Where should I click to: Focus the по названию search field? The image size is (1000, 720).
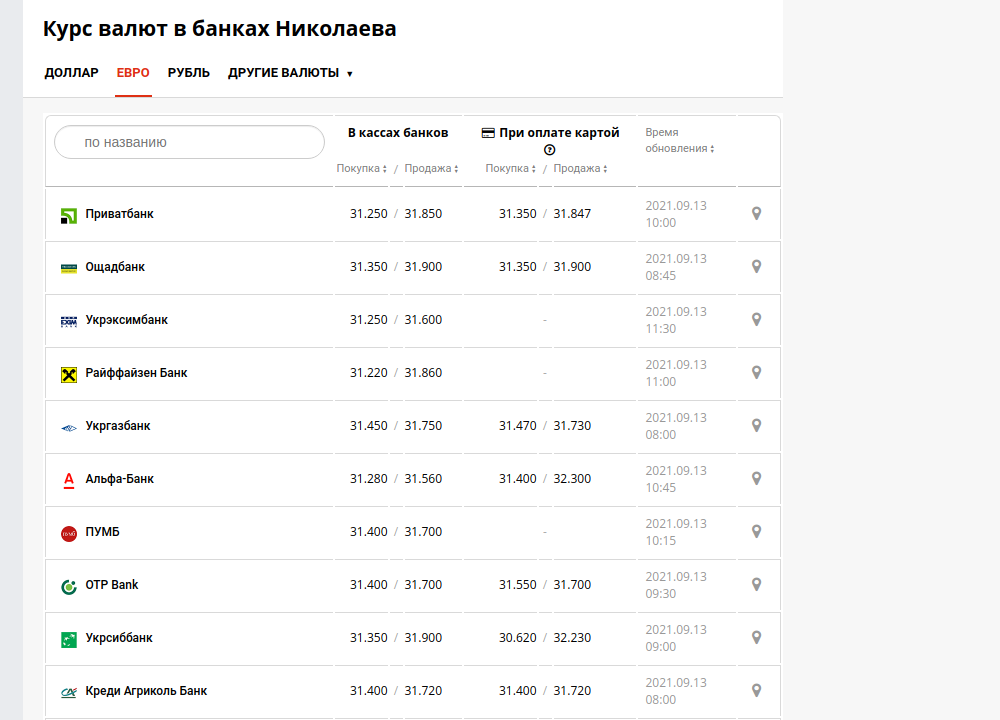[x=189, y=142]
